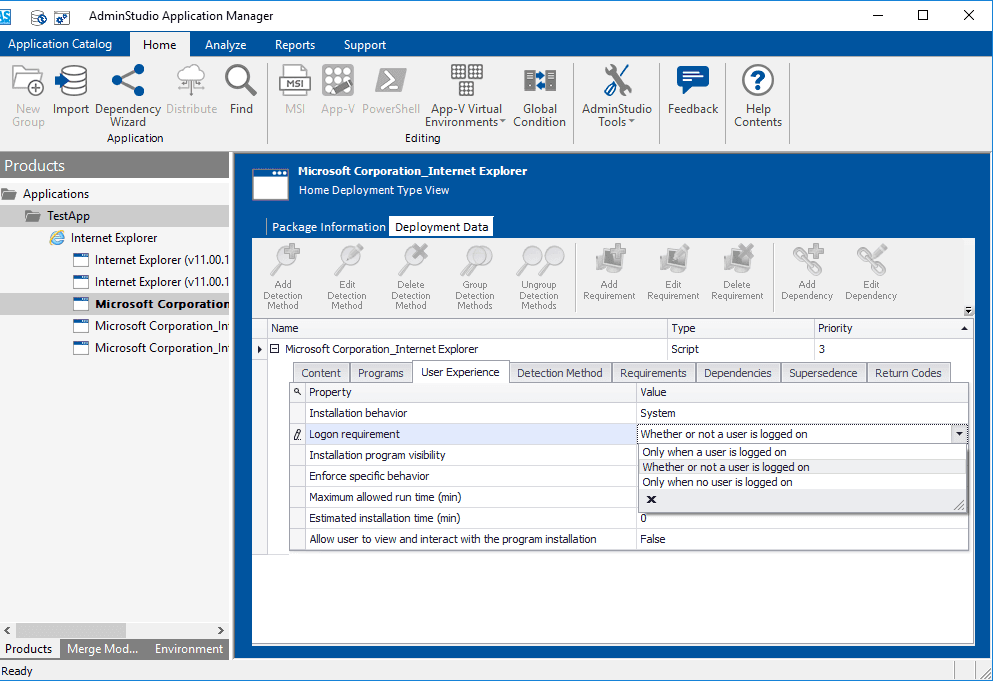Viewport: 993px width, 681px height.
Task: Select the Applications tree node
Action: coord(56,194)
